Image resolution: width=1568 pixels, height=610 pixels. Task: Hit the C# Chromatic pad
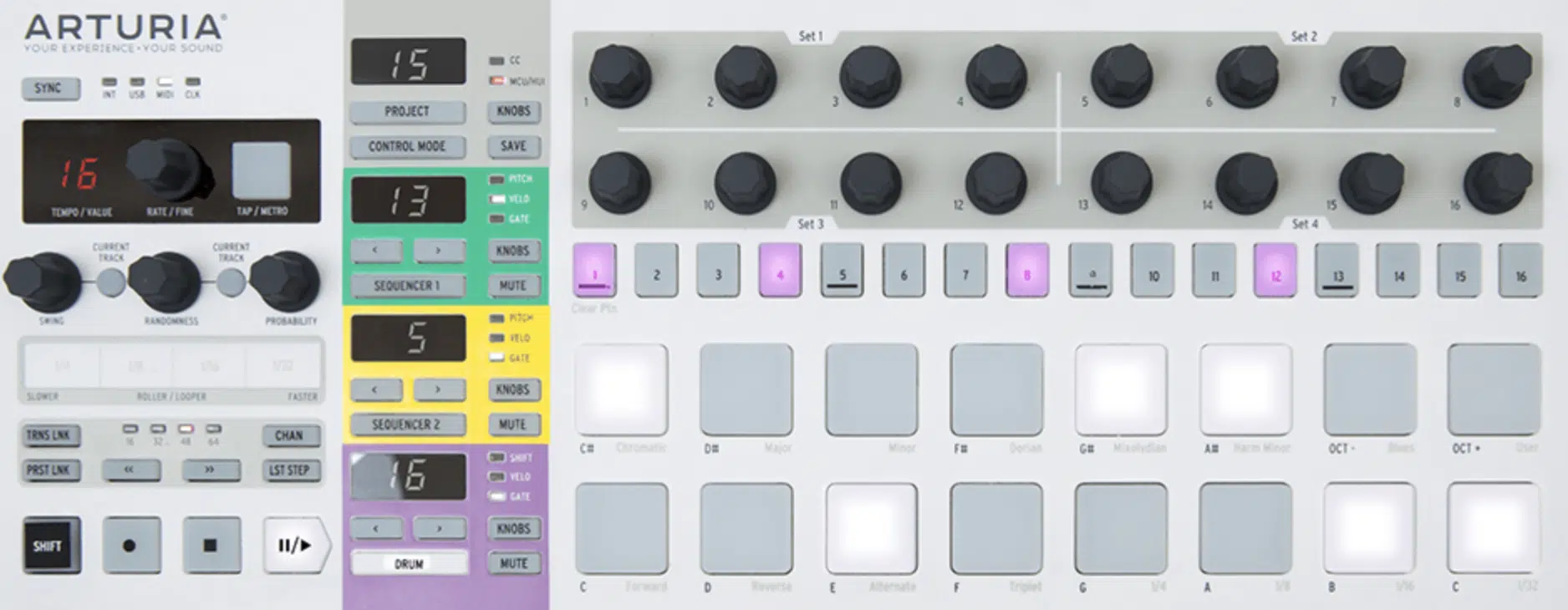tap(621, 389)
